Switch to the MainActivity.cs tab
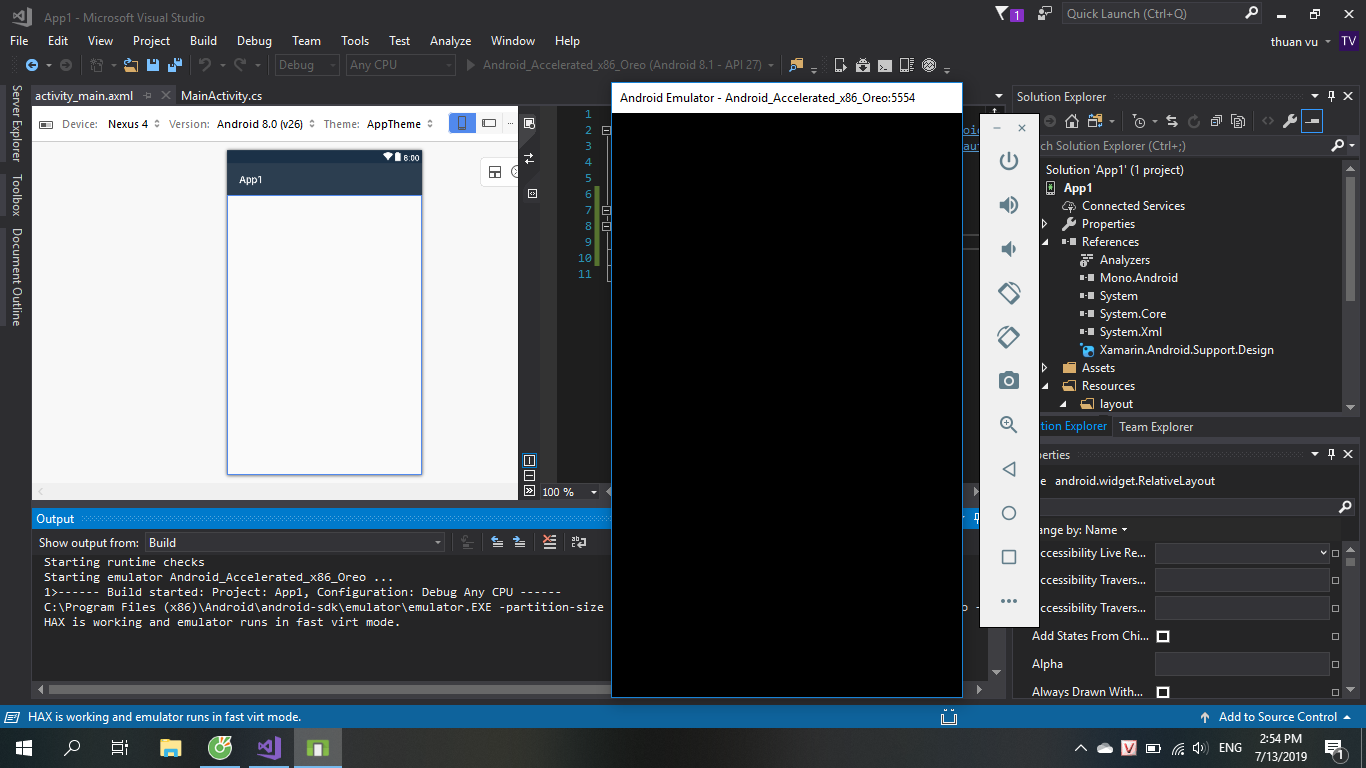 pos(221,96)
